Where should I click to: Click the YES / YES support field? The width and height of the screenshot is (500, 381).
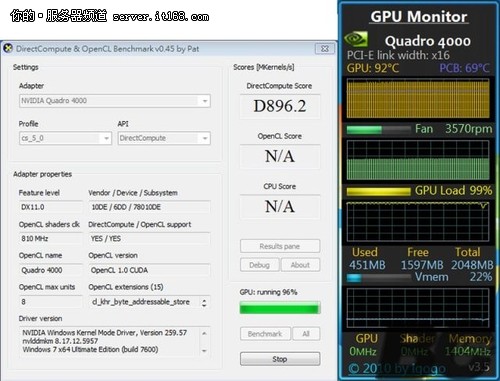click(x=149, y=239)
